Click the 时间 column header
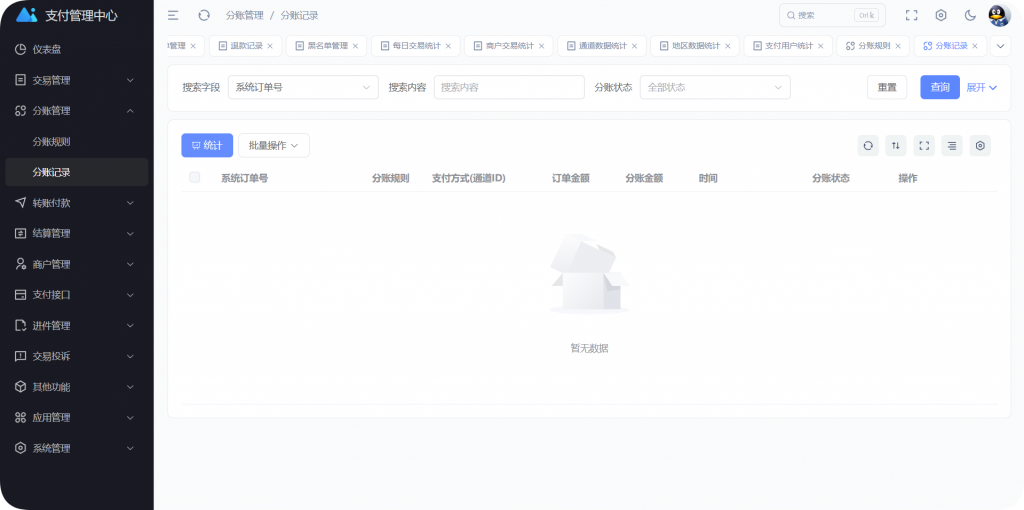 point(708,178)
